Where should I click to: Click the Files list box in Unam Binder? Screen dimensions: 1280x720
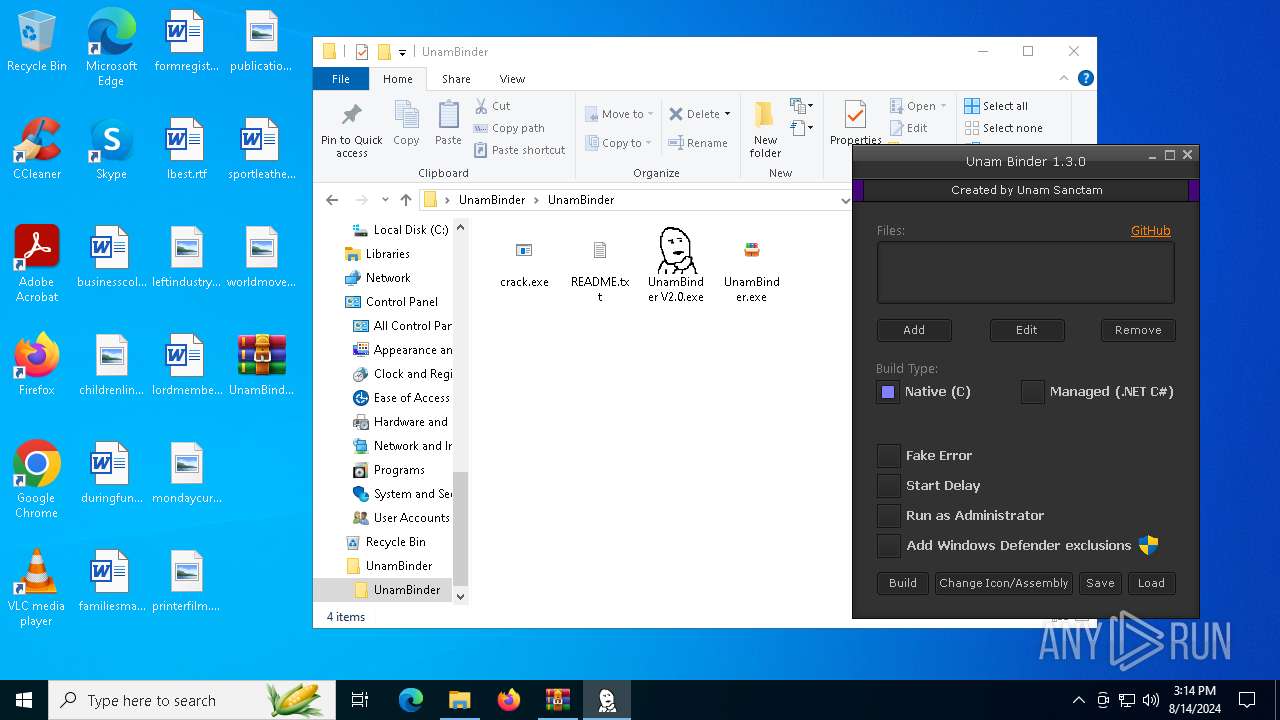pyautogui.click(x=1026, y=272)
